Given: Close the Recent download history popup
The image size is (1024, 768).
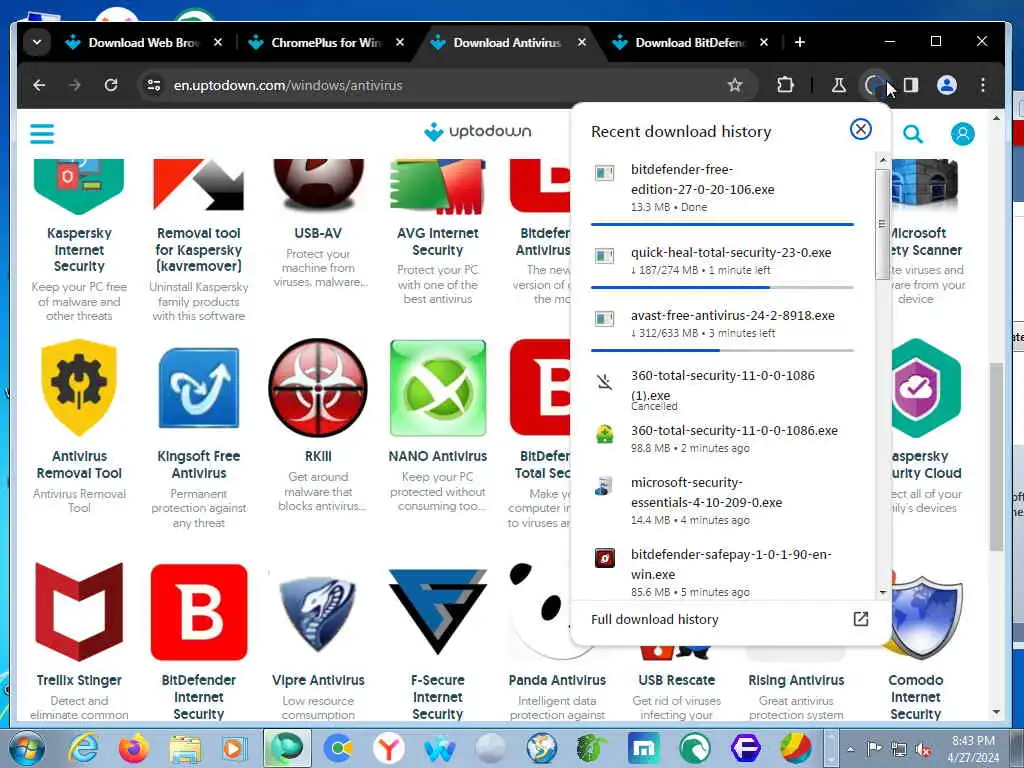Looking at the screenshot, I should point(861,129).
